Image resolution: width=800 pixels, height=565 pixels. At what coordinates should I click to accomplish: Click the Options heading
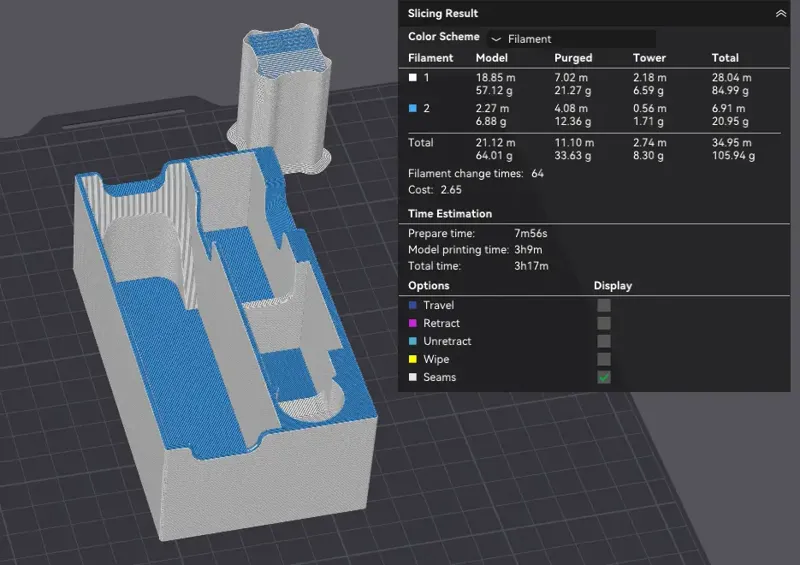(x=429, y=285)
